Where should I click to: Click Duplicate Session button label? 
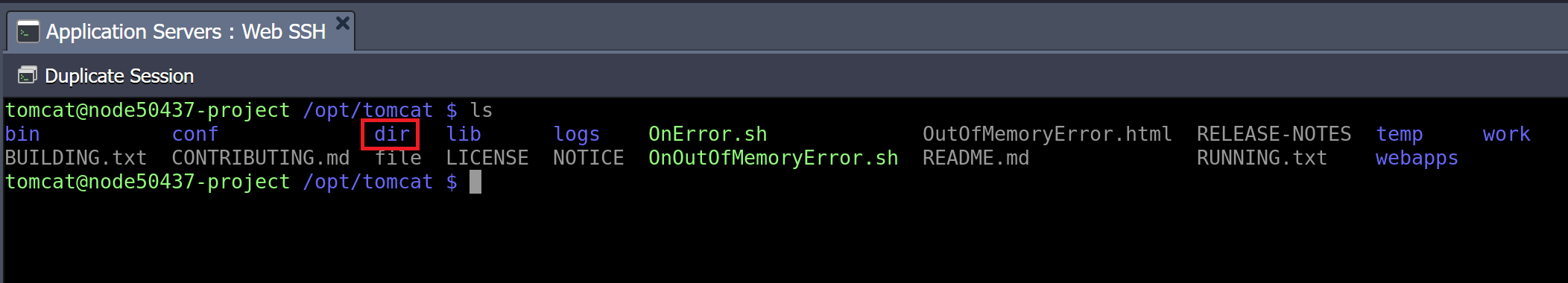tap(119, 76)
